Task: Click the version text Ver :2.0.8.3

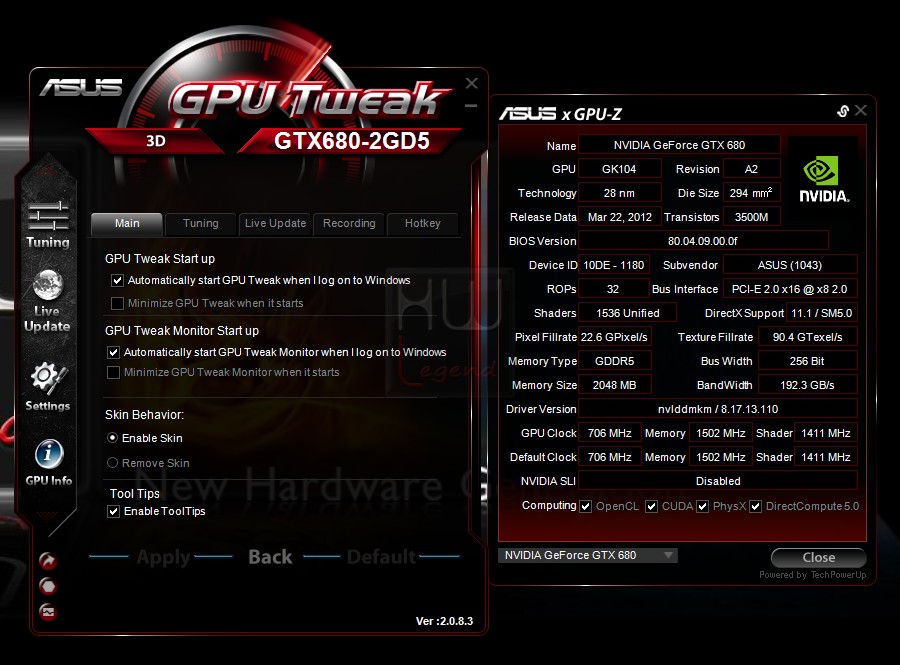Action: (x=444, y=621)
